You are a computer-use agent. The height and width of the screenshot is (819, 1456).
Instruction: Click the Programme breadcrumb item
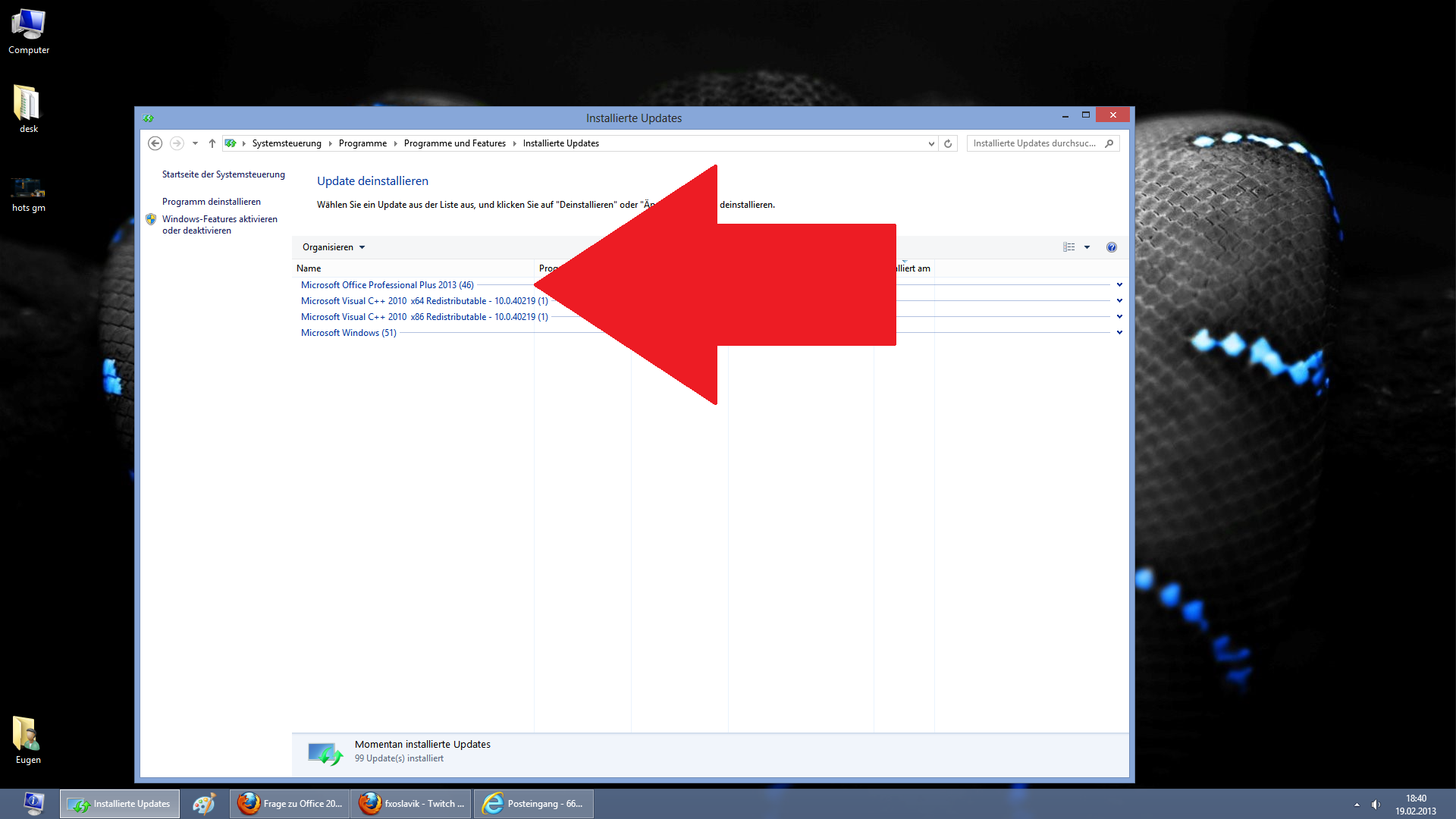pyautogui.click(x=362, y=143)
